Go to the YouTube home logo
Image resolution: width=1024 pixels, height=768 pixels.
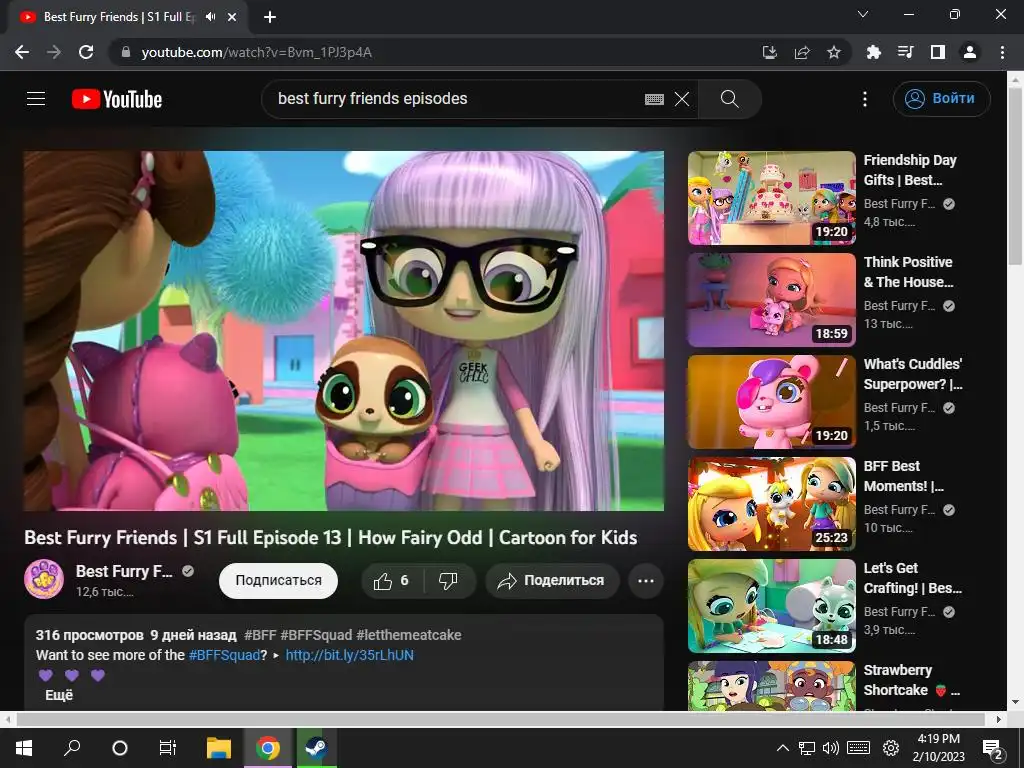tap(117, 99)
